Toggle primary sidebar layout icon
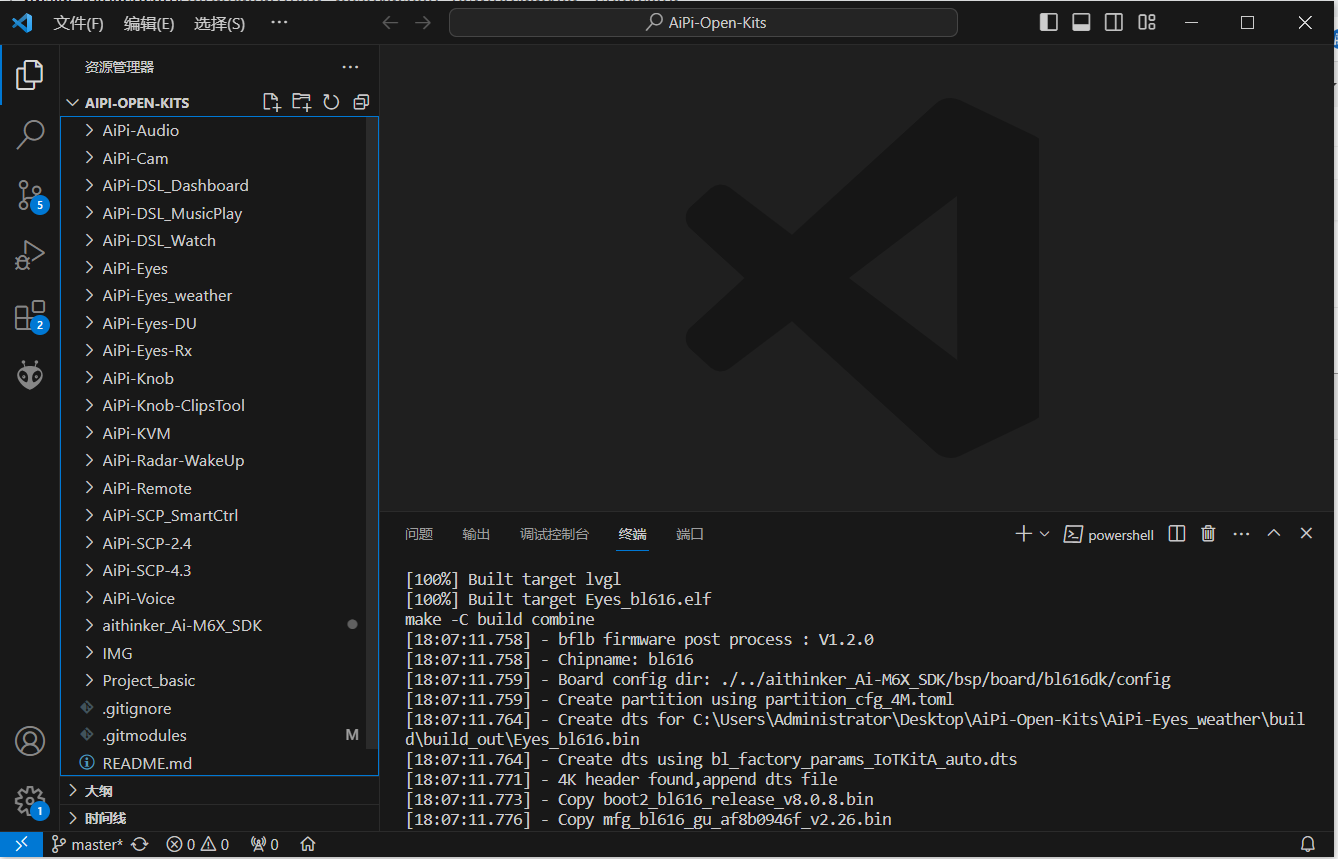The image size is (1338, 859). pyautogui.click(x=1049, y=22)
